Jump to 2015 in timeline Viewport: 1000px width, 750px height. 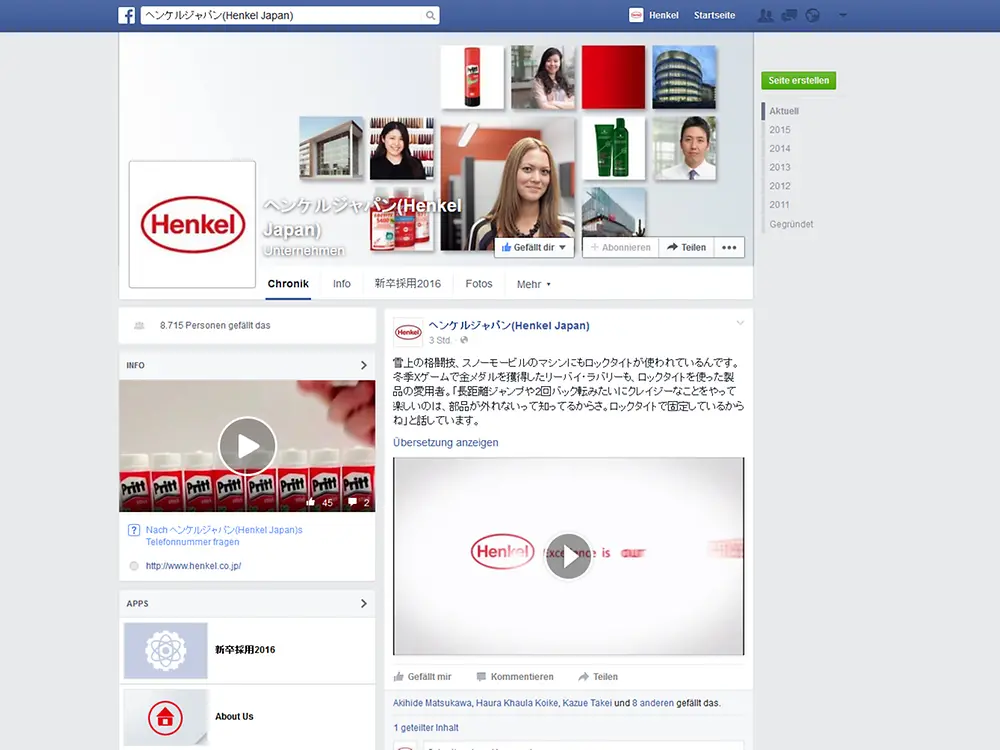pos(779,129)
